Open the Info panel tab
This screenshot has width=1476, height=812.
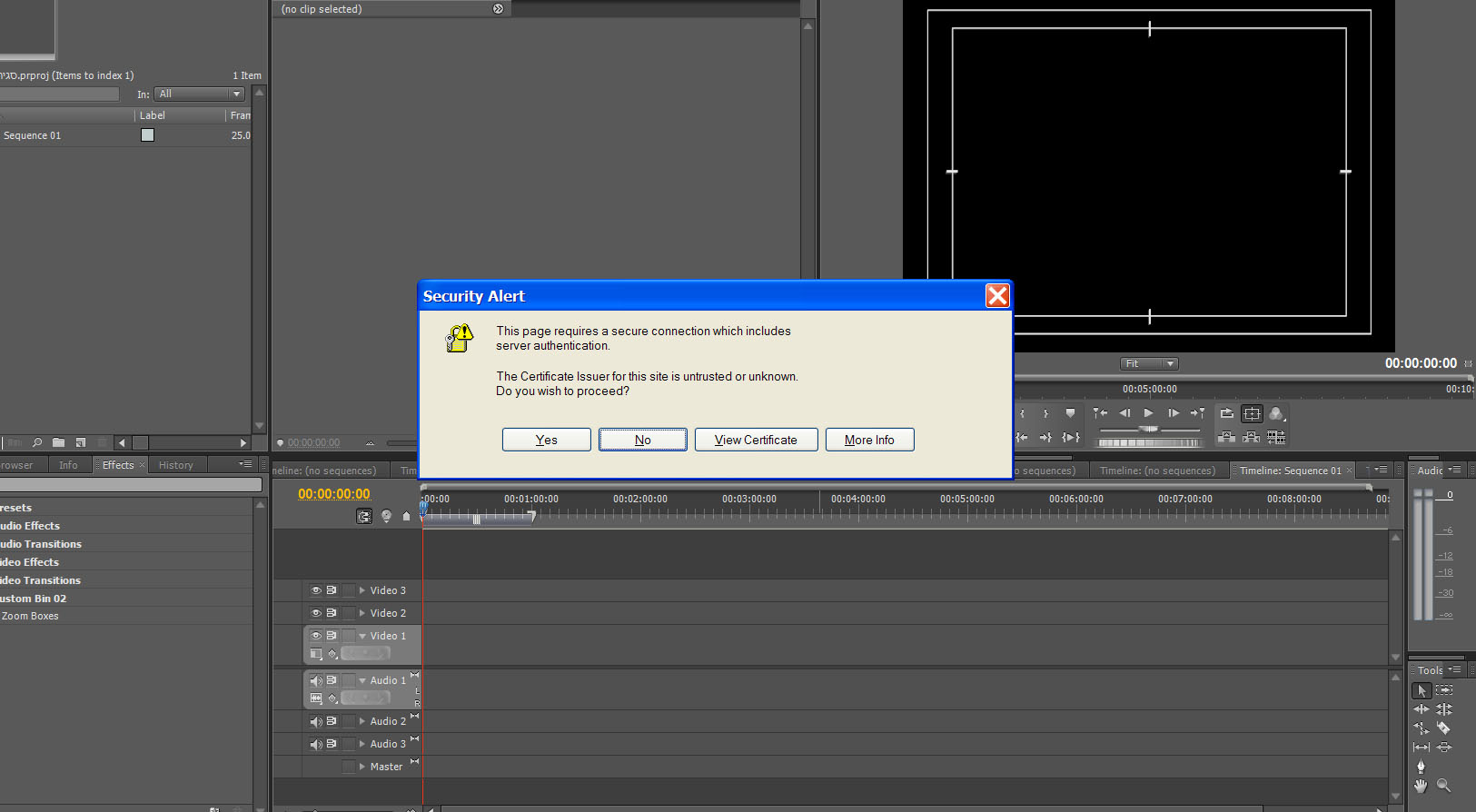[68, 465]
